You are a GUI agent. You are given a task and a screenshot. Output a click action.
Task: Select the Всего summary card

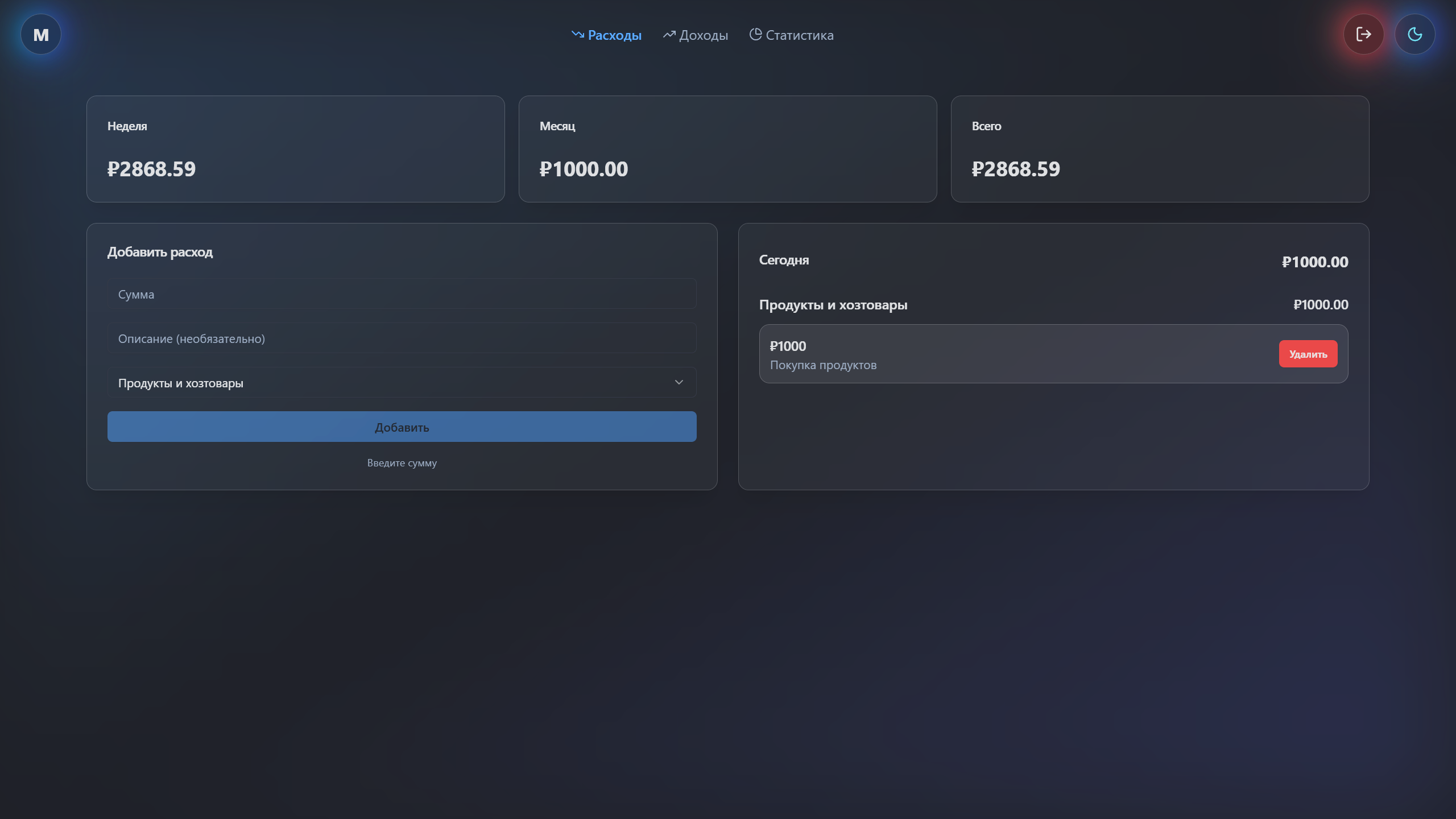click(x=1160, y=149)
